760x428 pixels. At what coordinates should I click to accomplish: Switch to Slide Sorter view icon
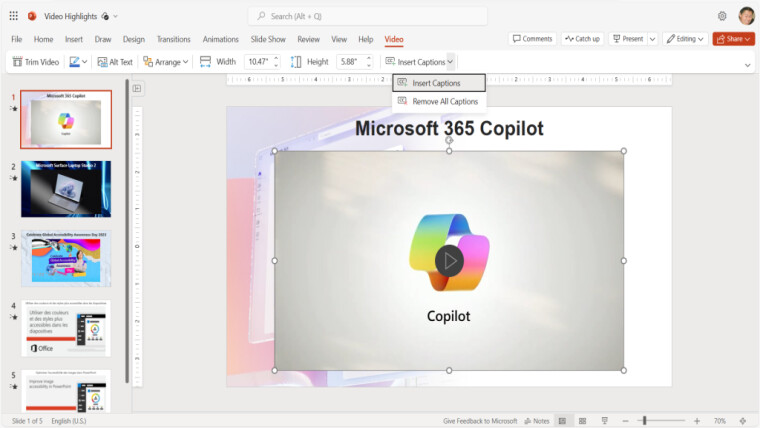click(x=583, y=421)
